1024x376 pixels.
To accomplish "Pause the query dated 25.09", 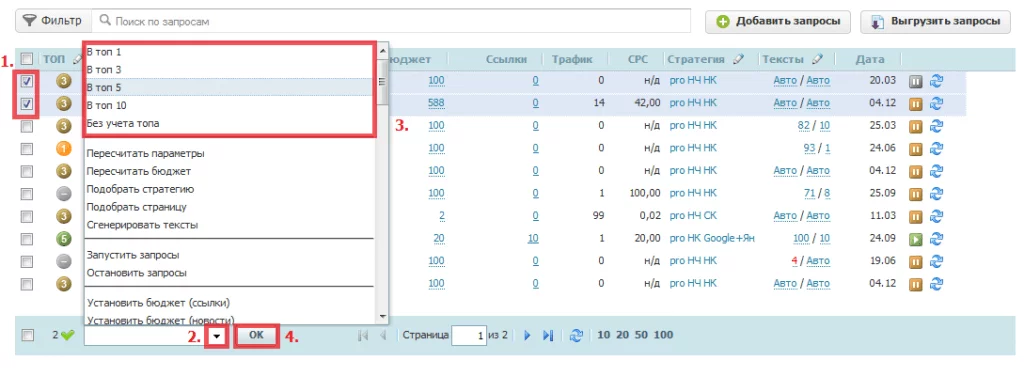I will point(916,194).
